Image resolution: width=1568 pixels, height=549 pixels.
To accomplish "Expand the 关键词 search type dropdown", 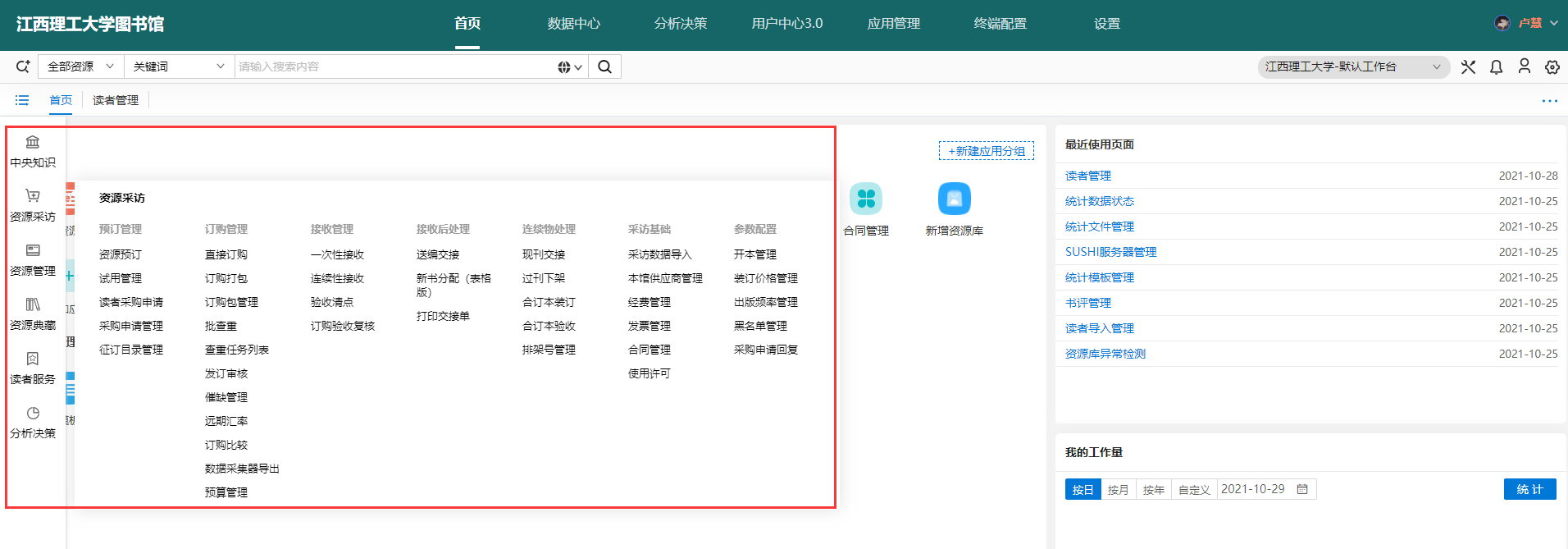I will pos(179,66).
